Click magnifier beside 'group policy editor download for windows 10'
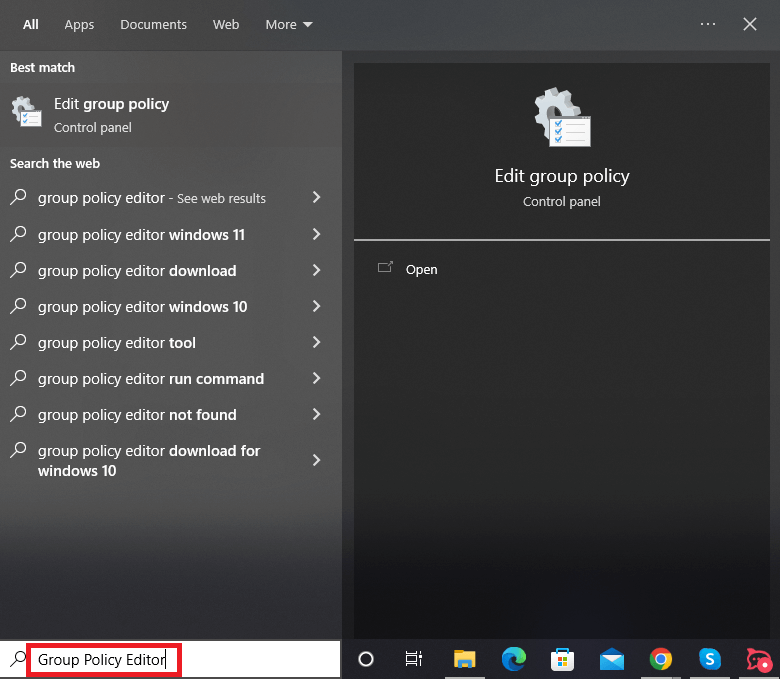The width and height of the screenshot is (780, 679). tap(18, 450)
